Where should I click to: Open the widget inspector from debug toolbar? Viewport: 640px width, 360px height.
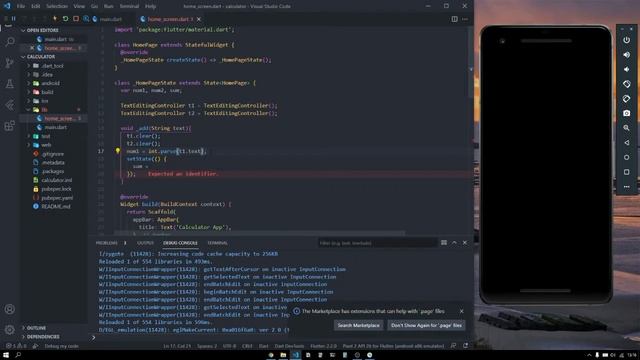pyautogui.click(x=86, y=19)
